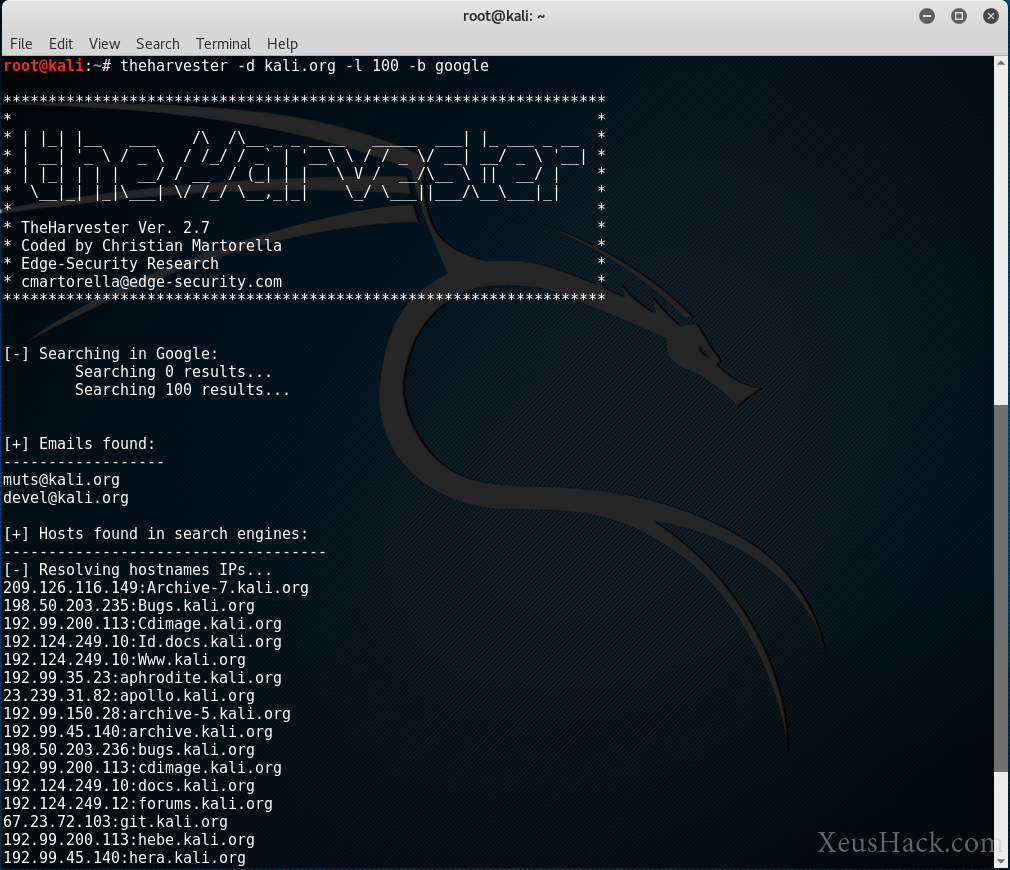The width and height of the screenshot is (1010, 870).
Task: Open the Edit menu
Action: (x=61, y=44)
